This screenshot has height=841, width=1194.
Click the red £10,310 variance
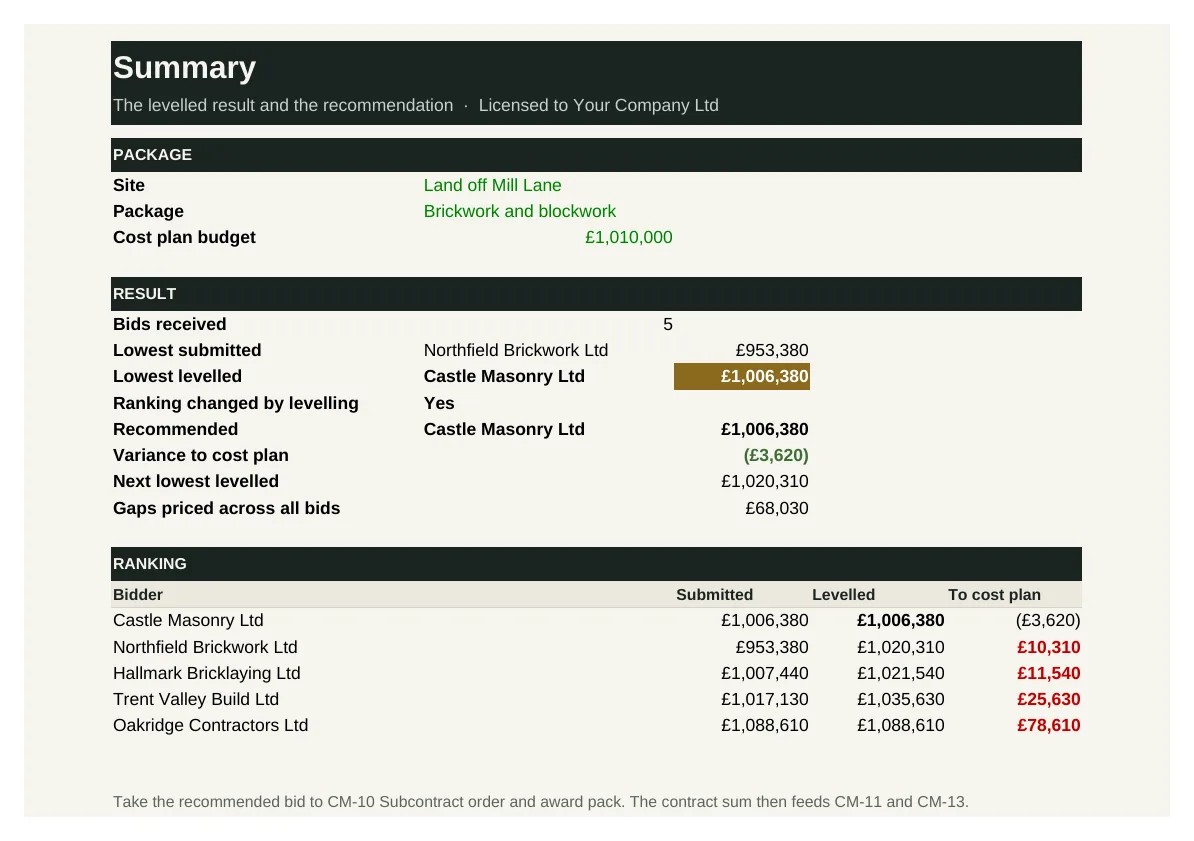coord(1049,647)
